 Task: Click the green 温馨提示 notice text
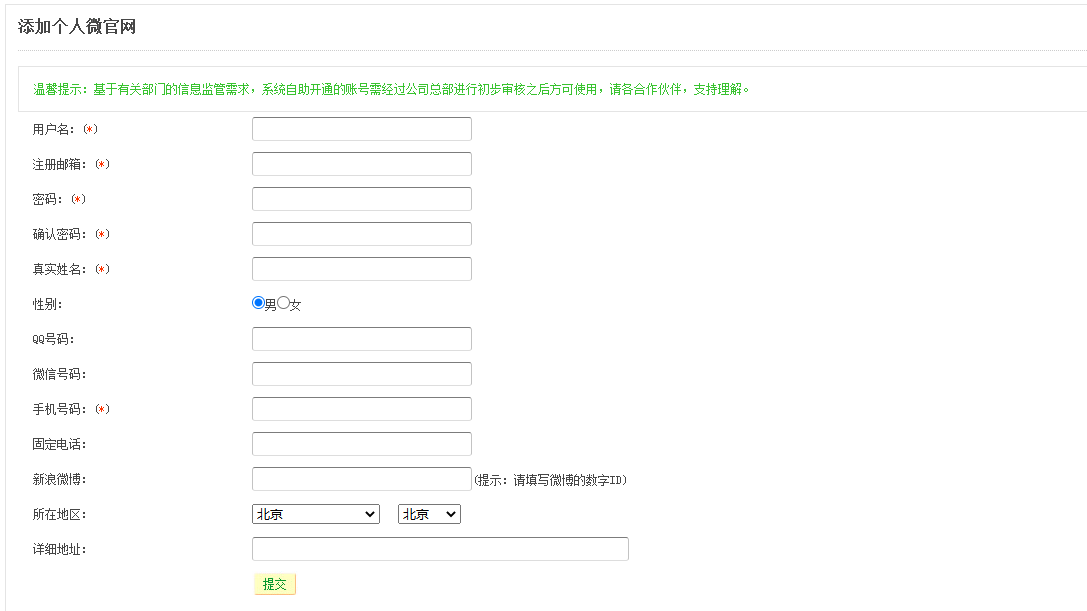pyautogui.click(x=391, y=89)
